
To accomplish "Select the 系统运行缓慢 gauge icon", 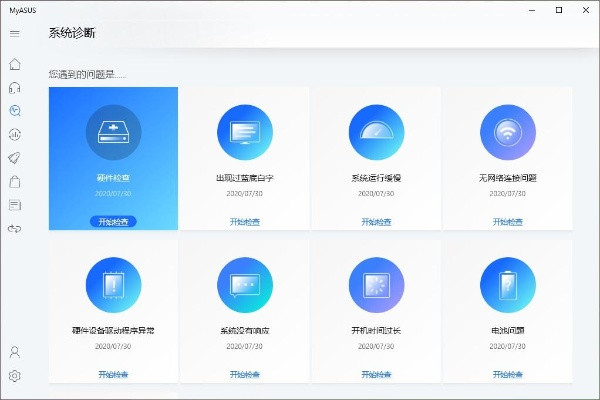I will [x=376, y=133].
